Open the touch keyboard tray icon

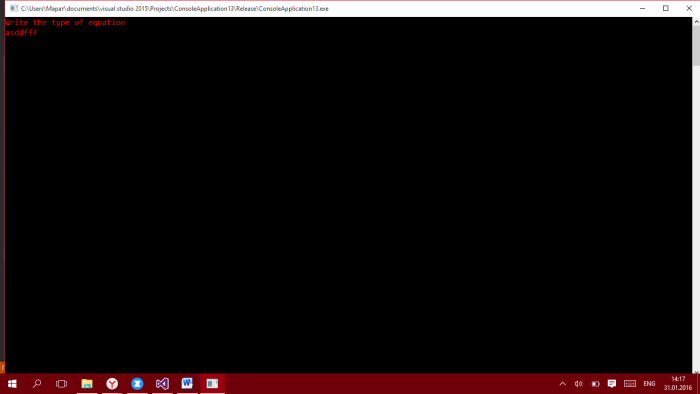(630, 384)
